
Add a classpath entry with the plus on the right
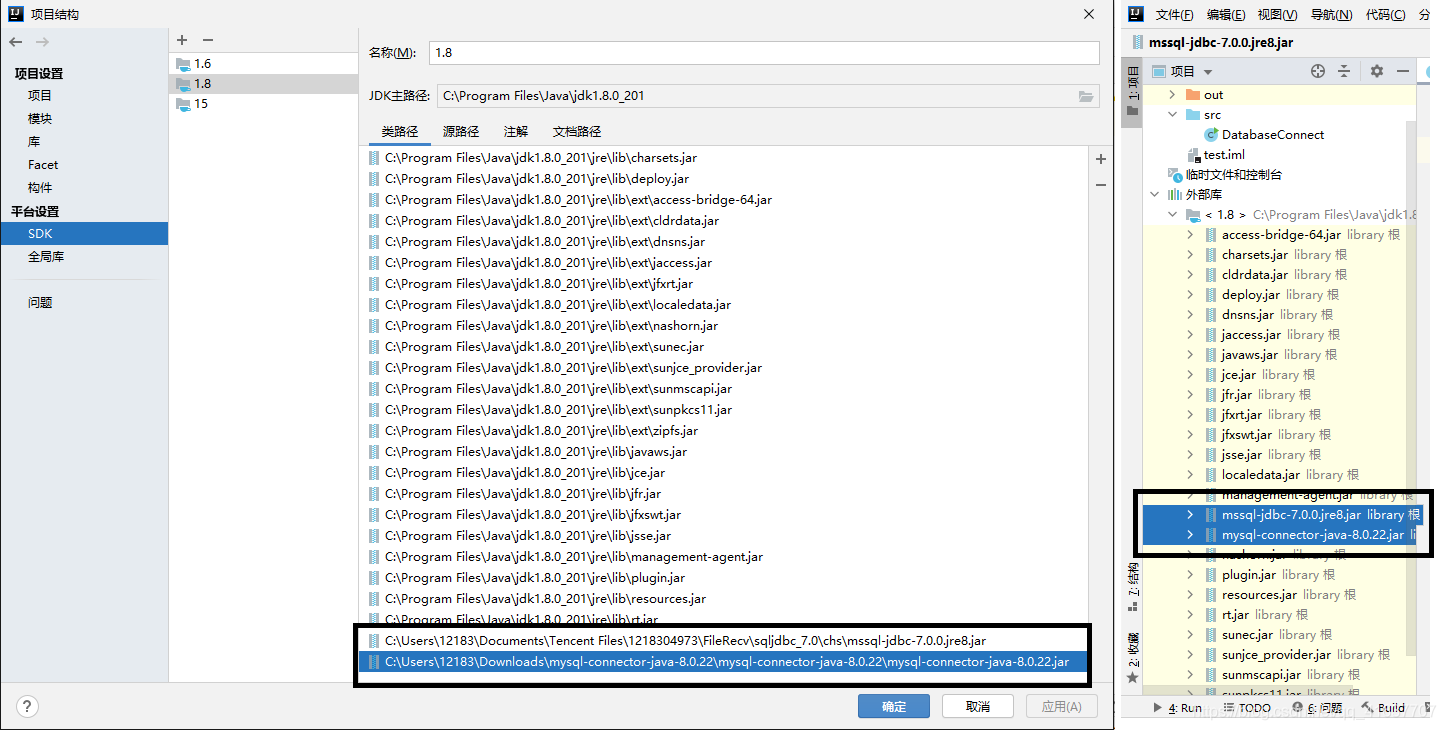coord(1101,159)
